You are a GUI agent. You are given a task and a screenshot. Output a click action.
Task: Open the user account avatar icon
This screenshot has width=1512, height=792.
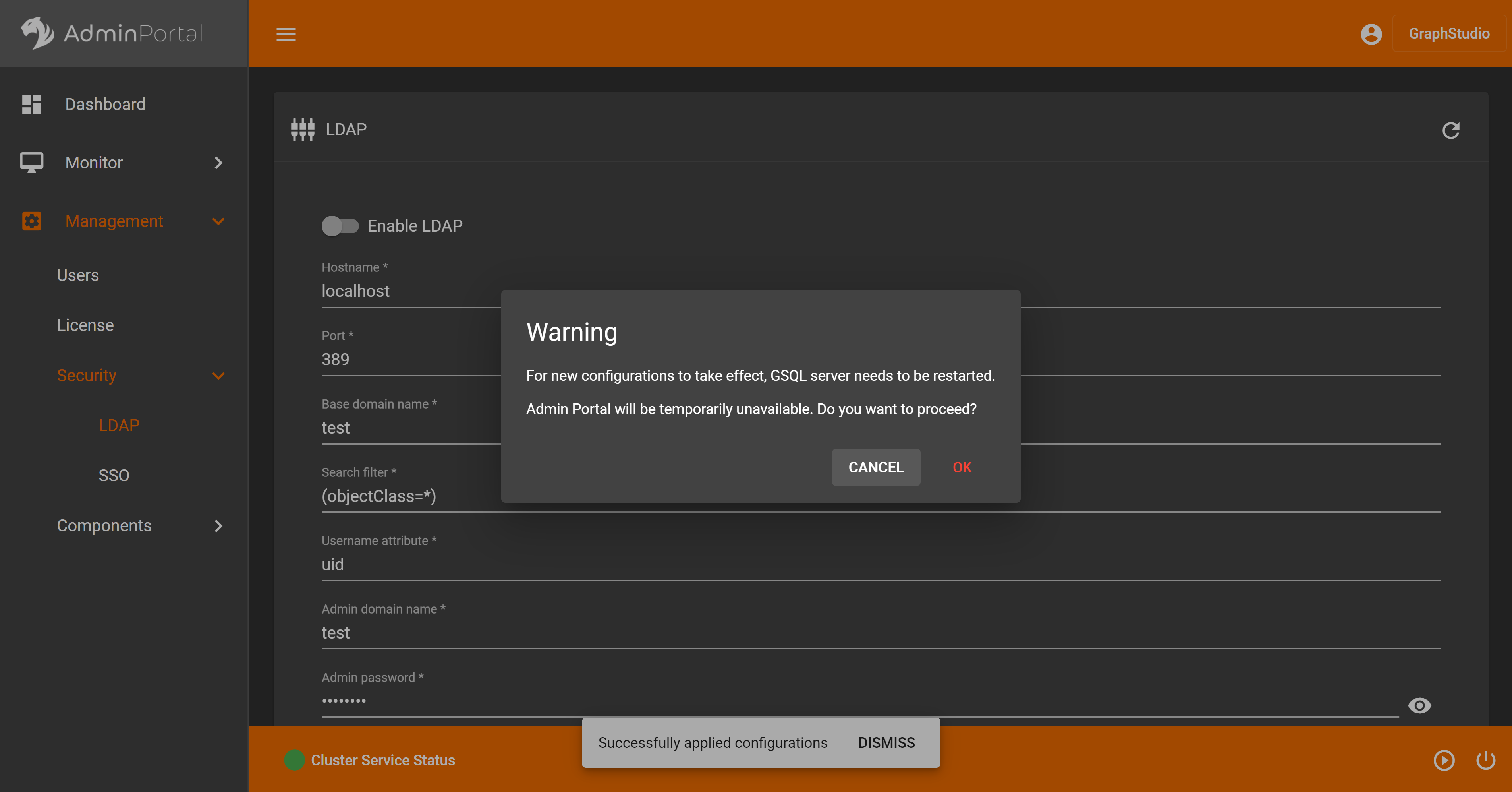(1371, 33)
